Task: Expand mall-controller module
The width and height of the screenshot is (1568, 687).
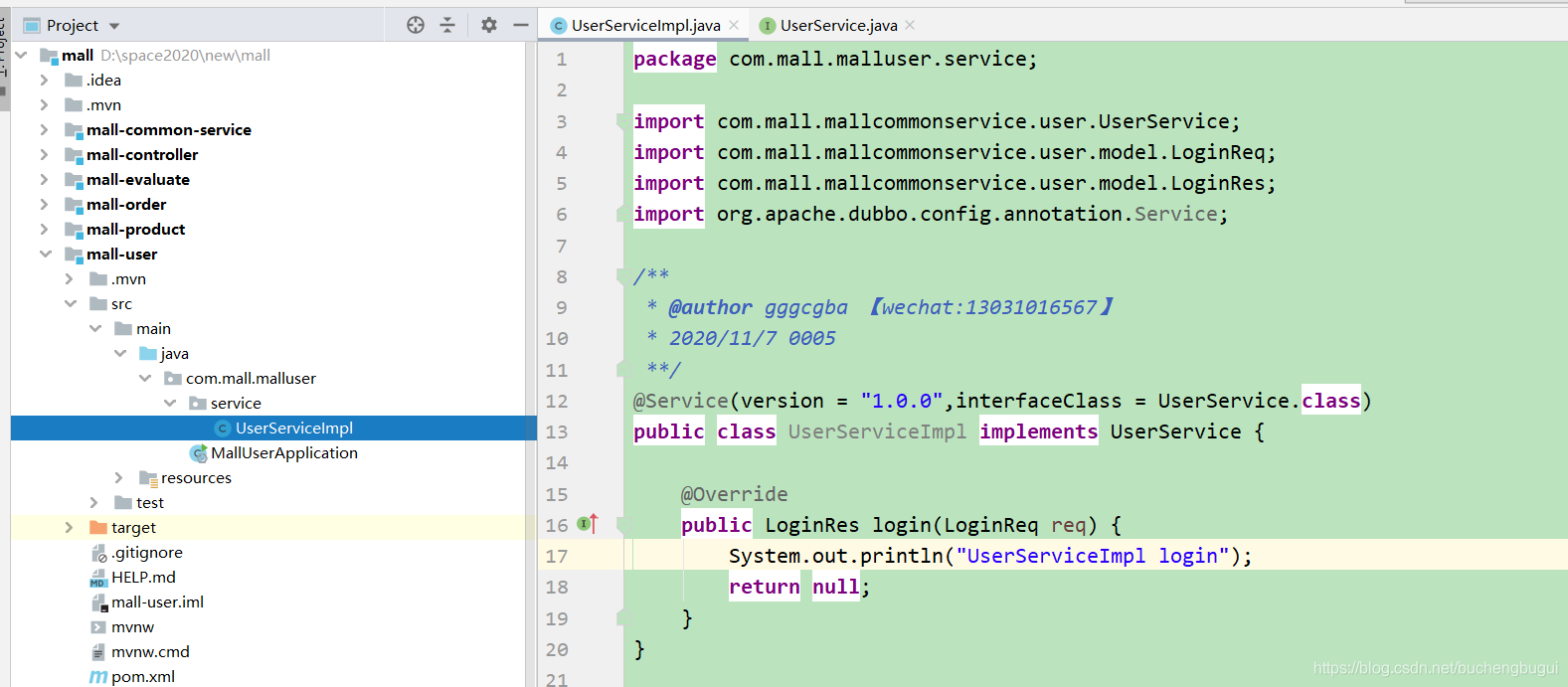Action: tap(45, 154)
